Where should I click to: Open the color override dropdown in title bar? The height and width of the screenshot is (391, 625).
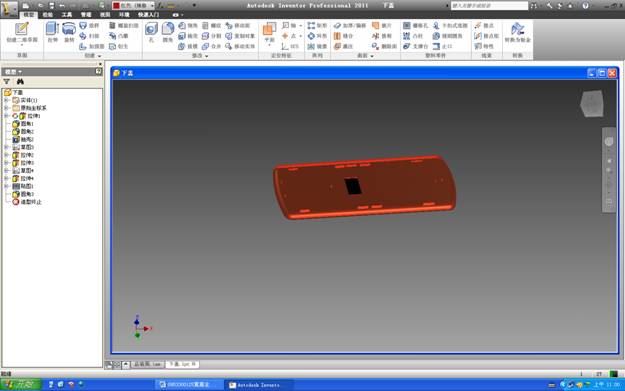152,6
